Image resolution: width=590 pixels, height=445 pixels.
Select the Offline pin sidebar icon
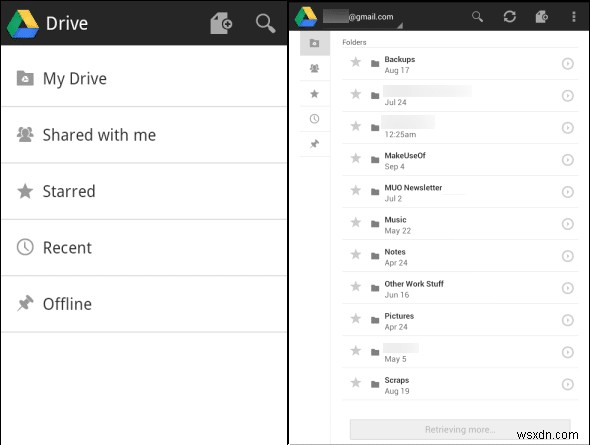point(315,144)
